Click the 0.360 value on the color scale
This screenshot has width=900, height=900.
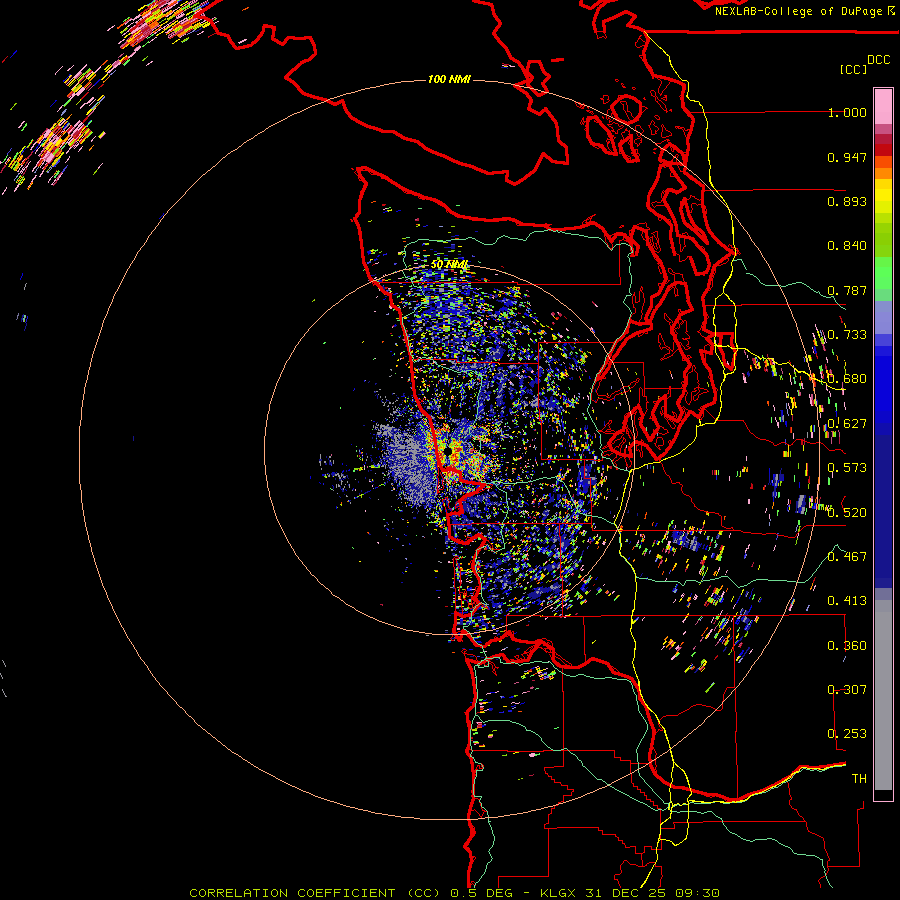tap(847, 646)
